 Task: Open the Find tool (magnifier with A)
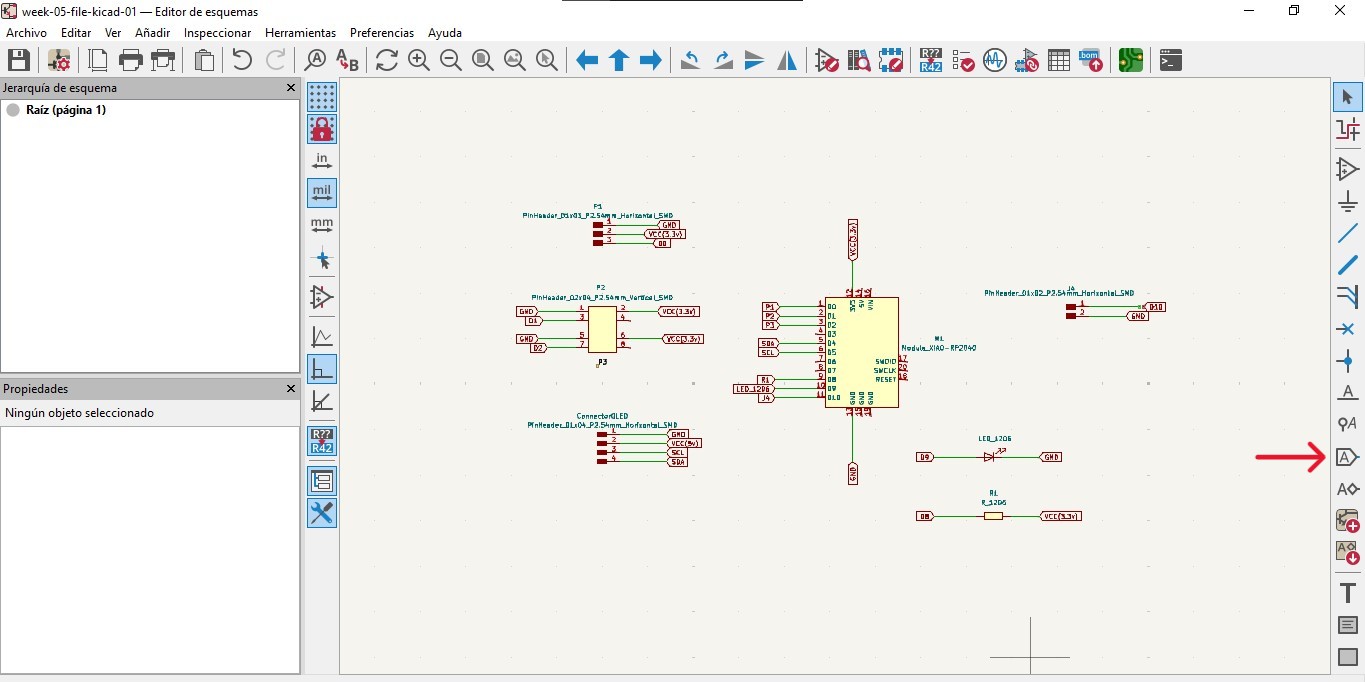pos(316,60)
